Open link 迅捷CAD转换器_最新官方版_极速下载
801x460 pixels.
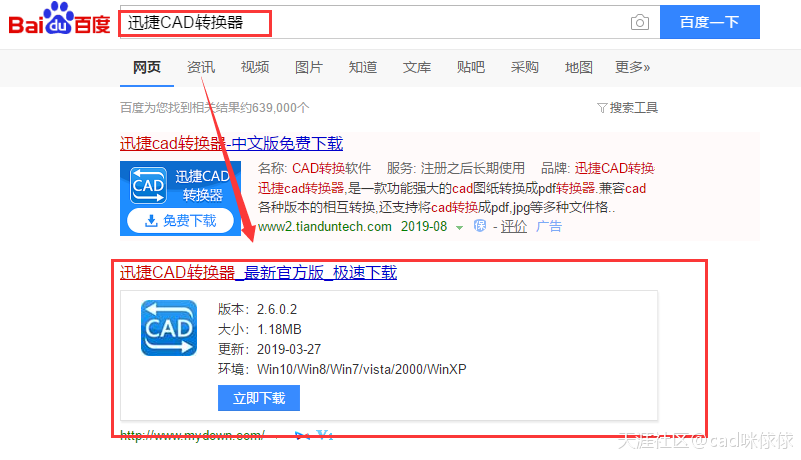(x=258, y=272)
